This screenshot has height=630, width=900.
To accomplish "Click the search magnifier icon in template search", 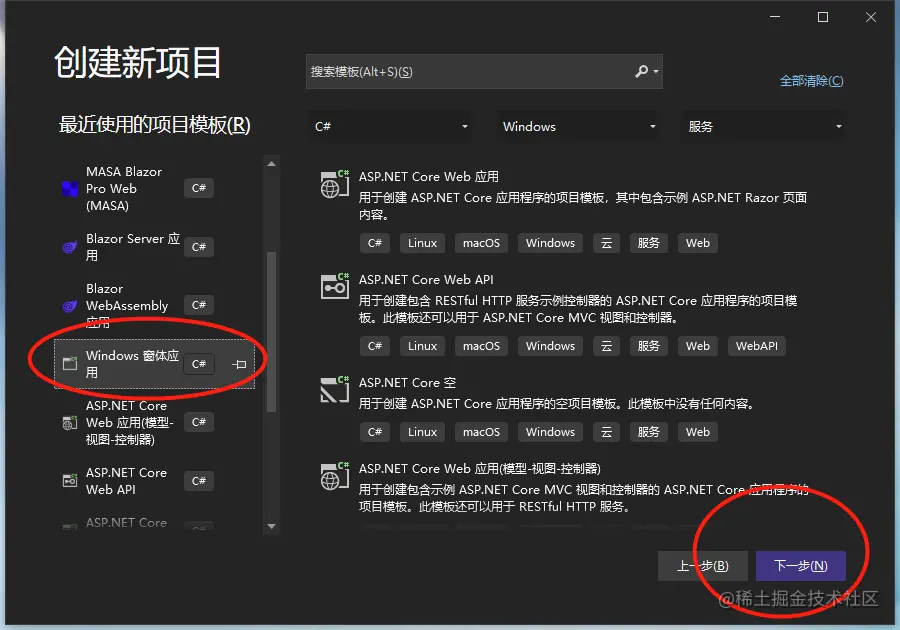I will (x=641, y=71).
